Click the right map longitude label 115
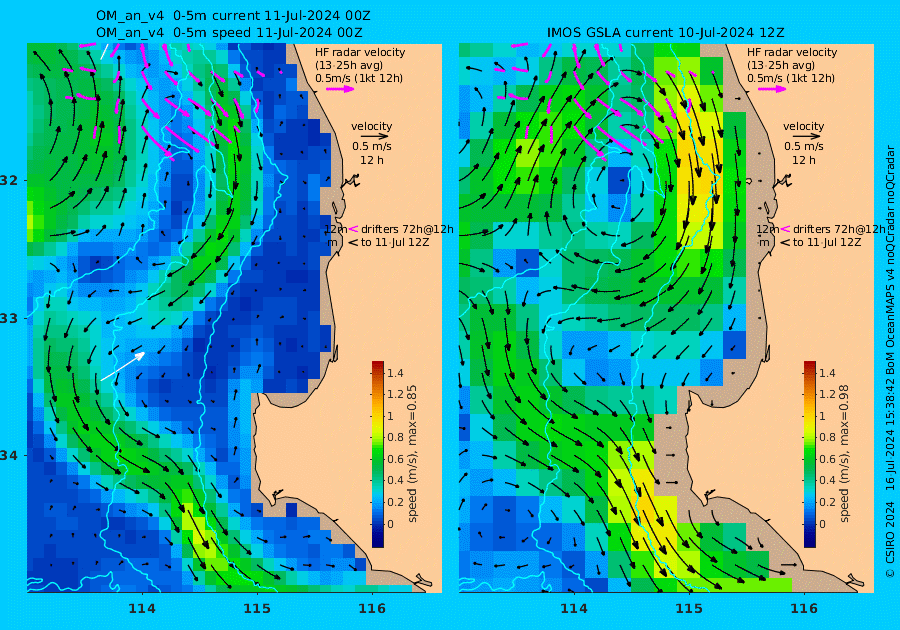 click(x=689, y=609)
